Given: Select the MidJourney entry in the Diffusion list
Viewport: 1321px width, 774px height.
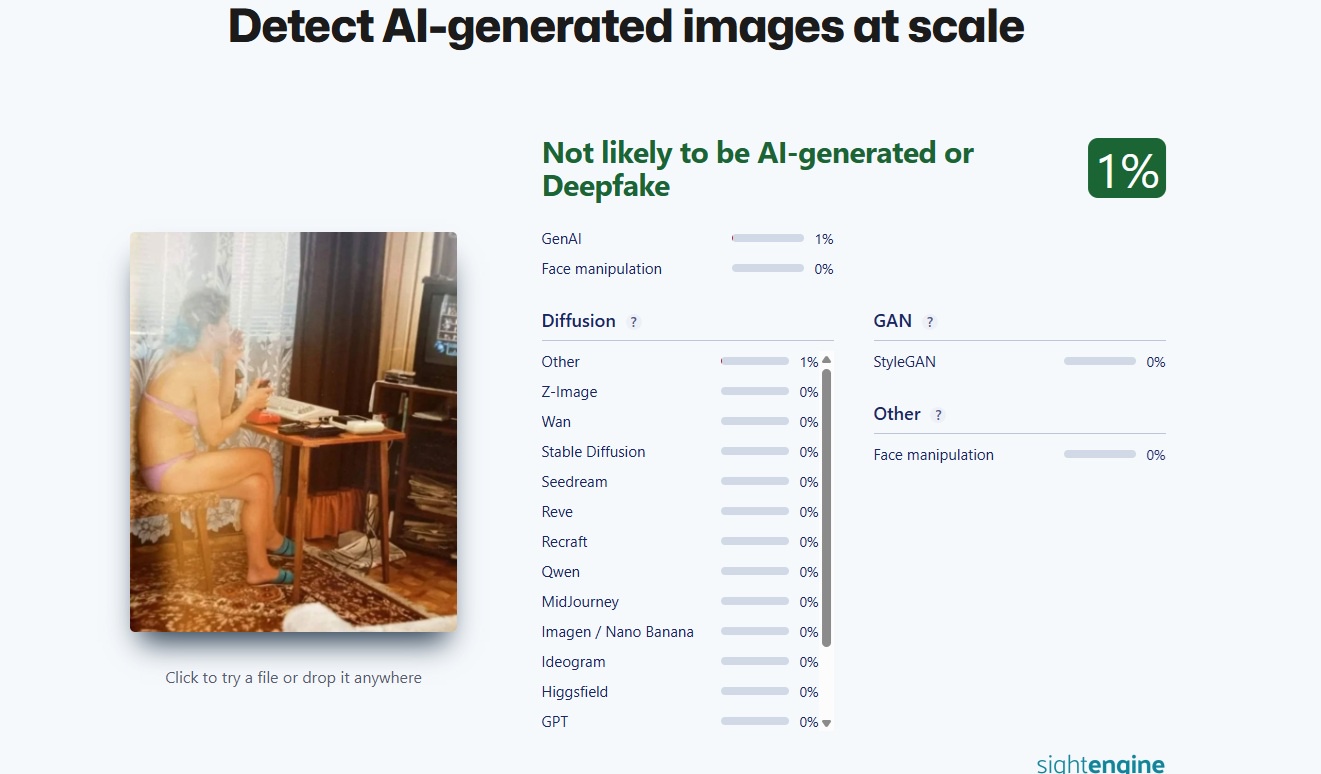Looking at the screenshot, I should pyautogui.click(x=580, y=602).
